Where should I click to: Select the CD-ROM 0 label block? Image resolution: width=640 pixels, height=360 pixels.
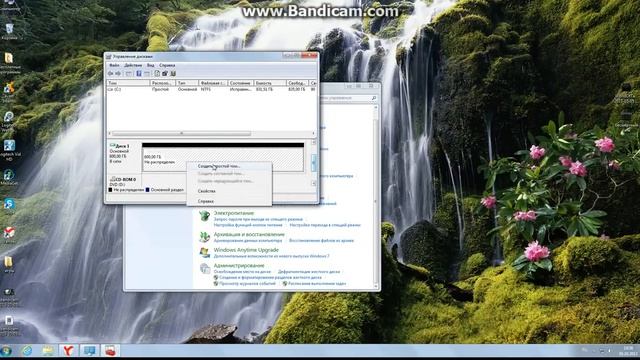point(123,182)
